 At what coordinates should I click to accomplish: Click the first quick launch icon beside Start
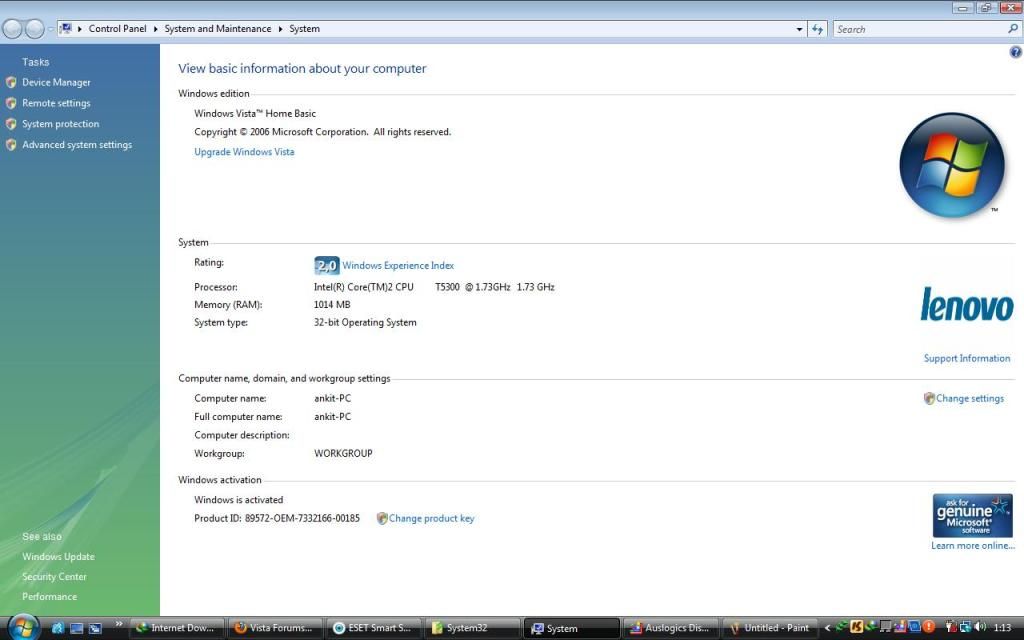[x=57, y=628]
